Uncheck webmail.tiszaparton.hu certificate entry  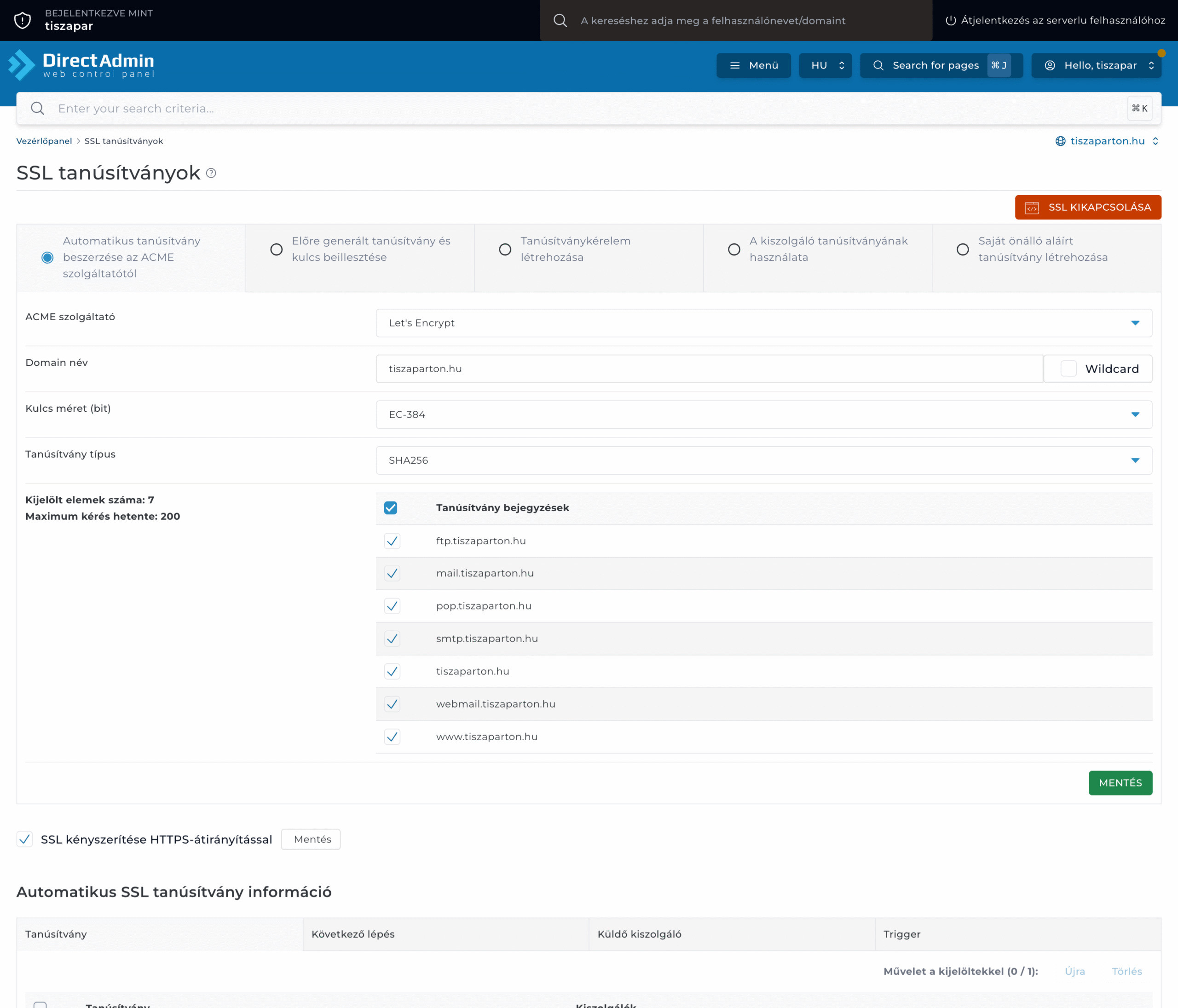pos(393,704)
